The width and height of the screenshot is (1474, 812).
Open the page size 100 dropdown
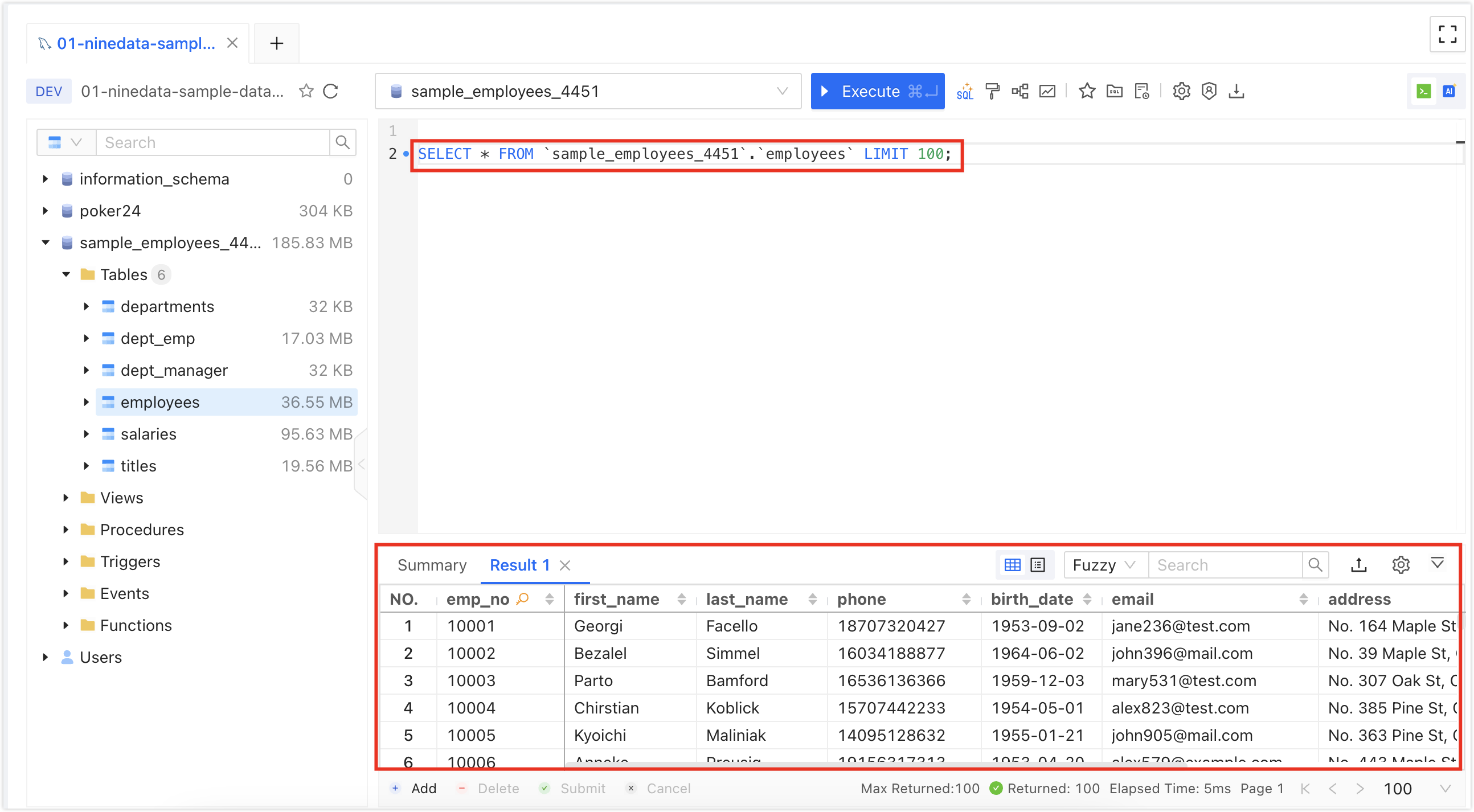1418,789
